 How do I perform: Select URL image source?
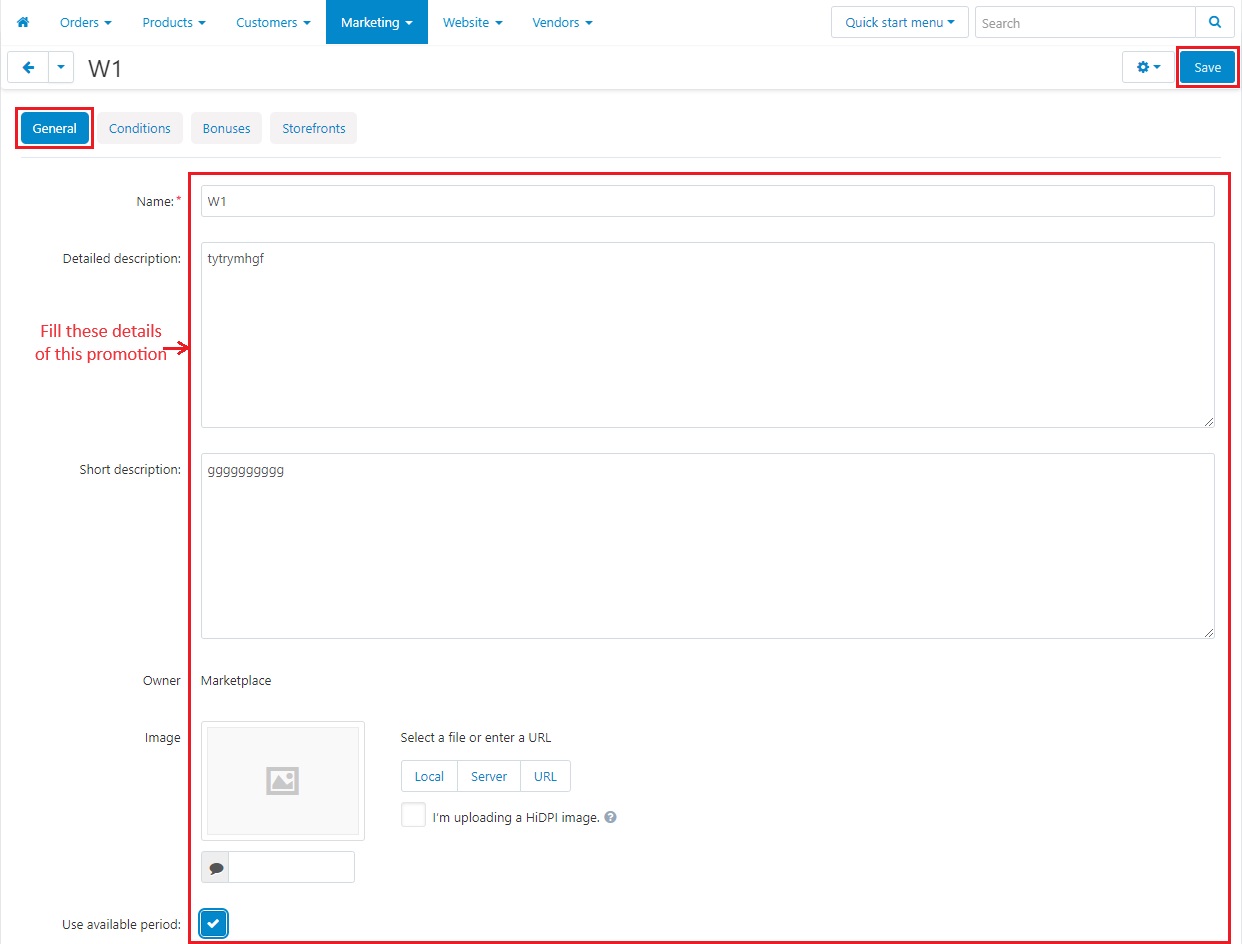pyautogui.click(x=545, y=776)
